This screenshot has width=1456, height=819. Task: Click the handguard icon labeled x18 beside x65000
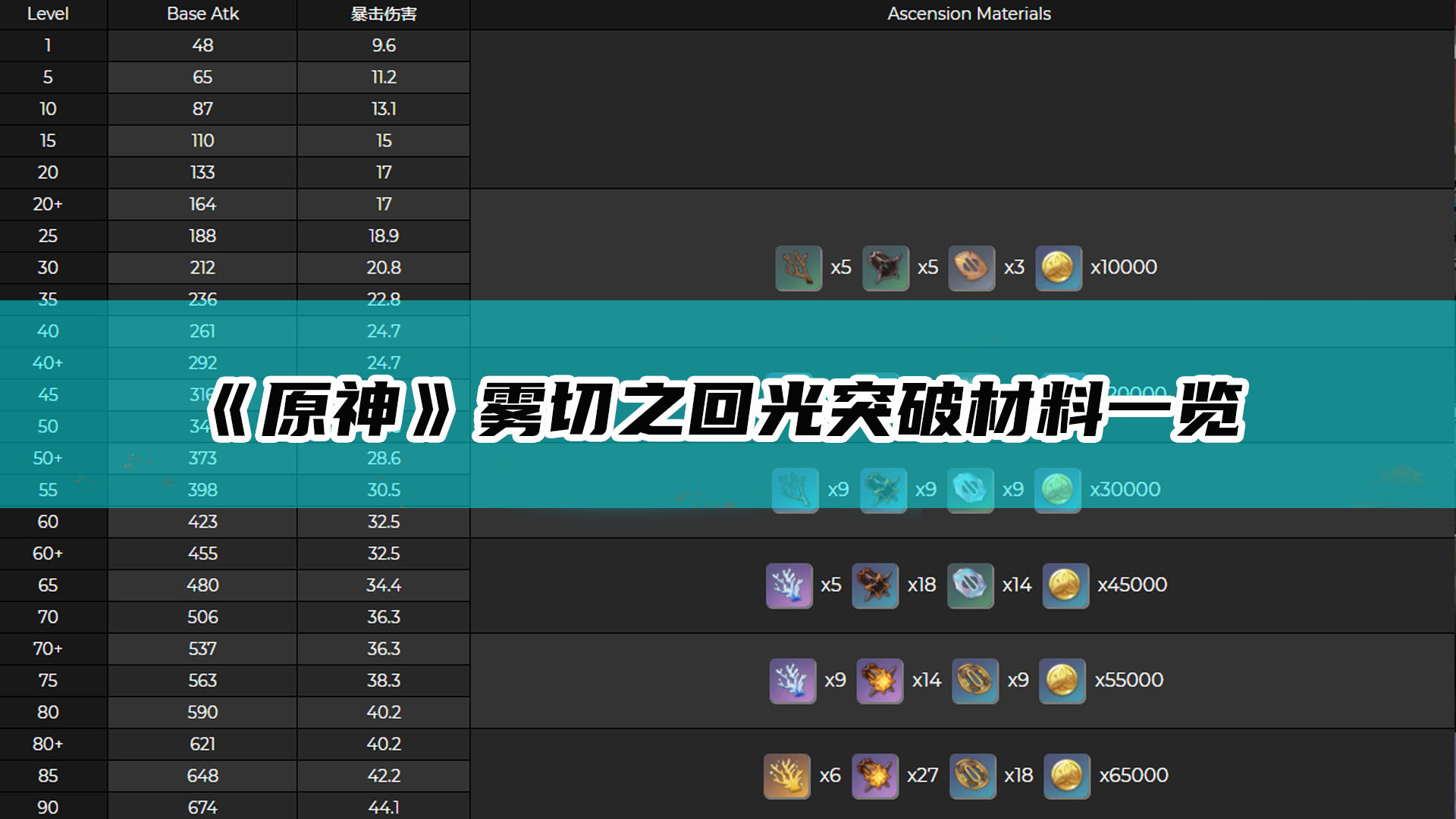(972, 776)
